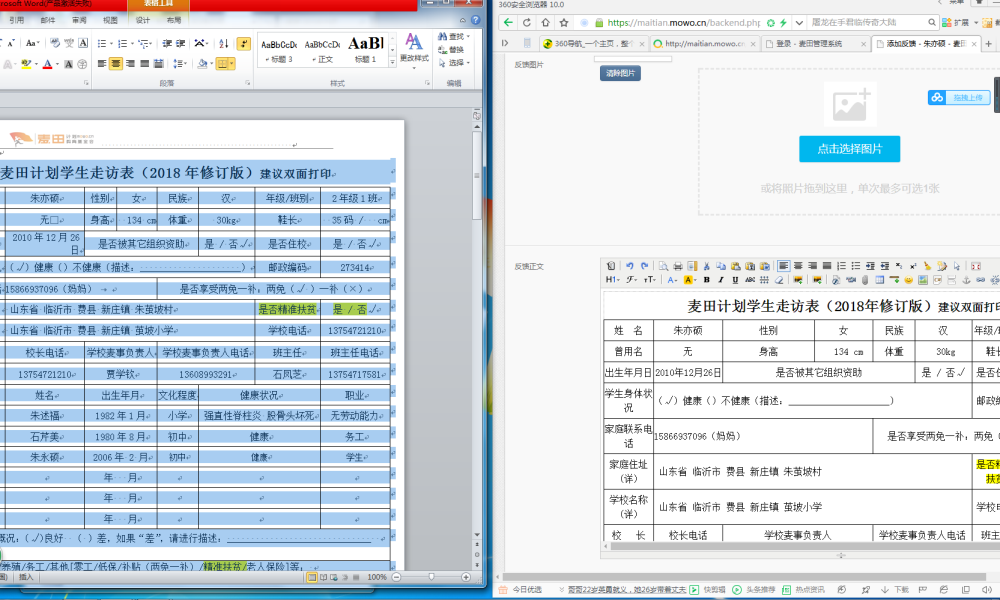Screen dimensions: 1000x600
Task: Click the Word zoom in plus button
Action: pos(466,577)
